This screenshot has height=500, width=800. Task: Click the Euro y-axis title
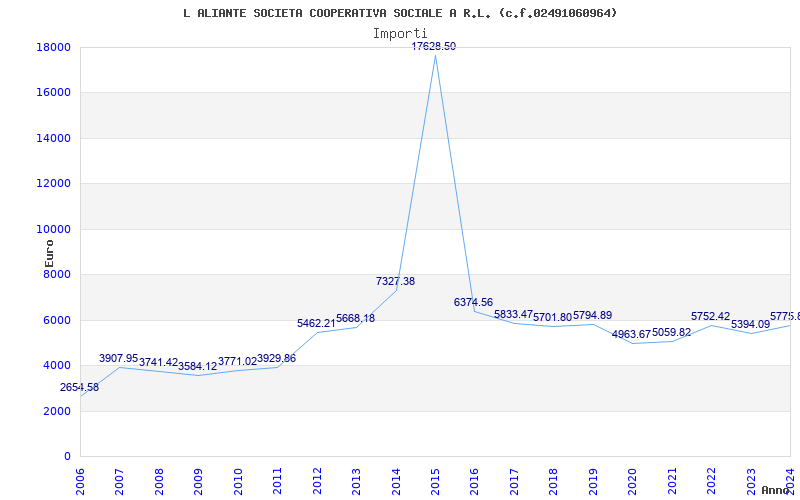tap(49, 254)
